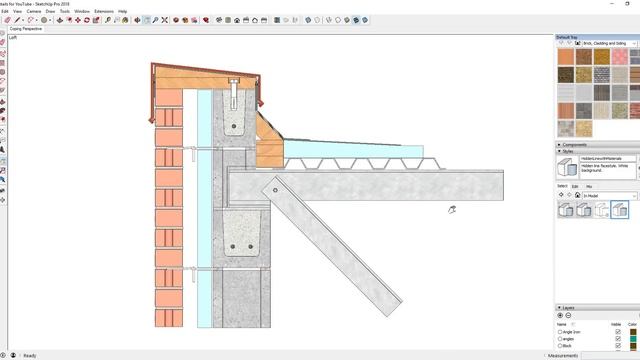Screen dimensions: 640x360
Task: Click the style description text box
Action: point(608,171)
